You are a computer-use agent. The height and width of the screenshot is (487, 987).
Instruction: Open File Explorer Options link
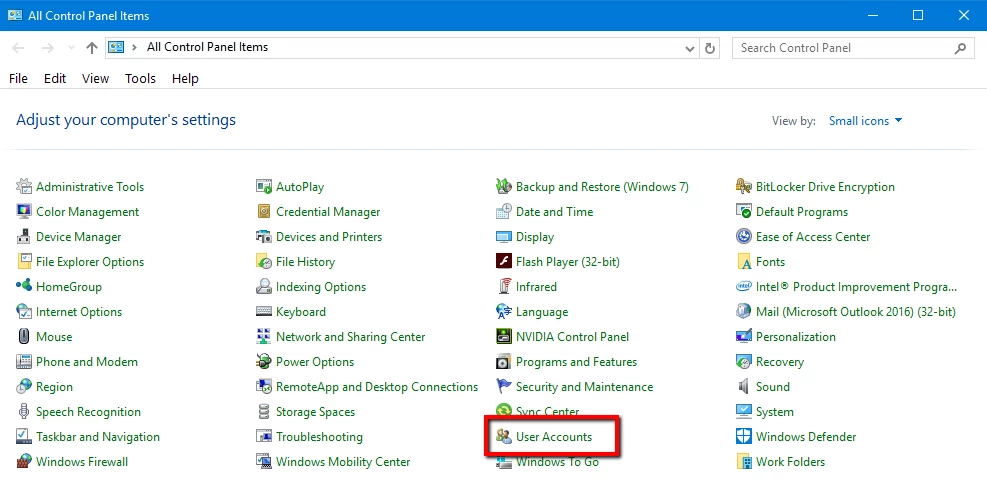tap(90, 262)
